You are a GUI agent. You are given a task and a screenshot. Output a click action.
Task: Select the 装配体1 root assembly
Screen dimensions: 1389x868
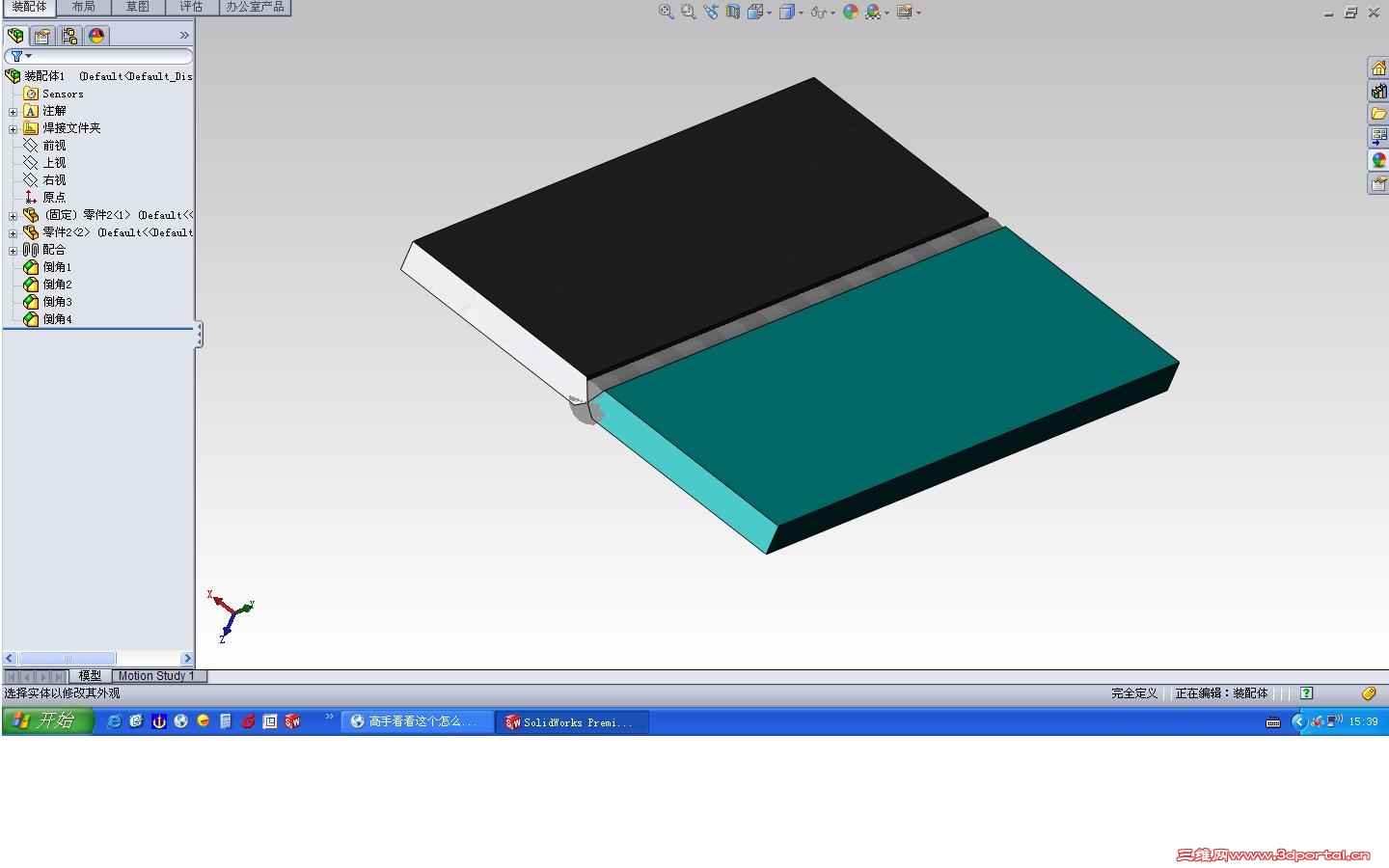coord(44,76)
